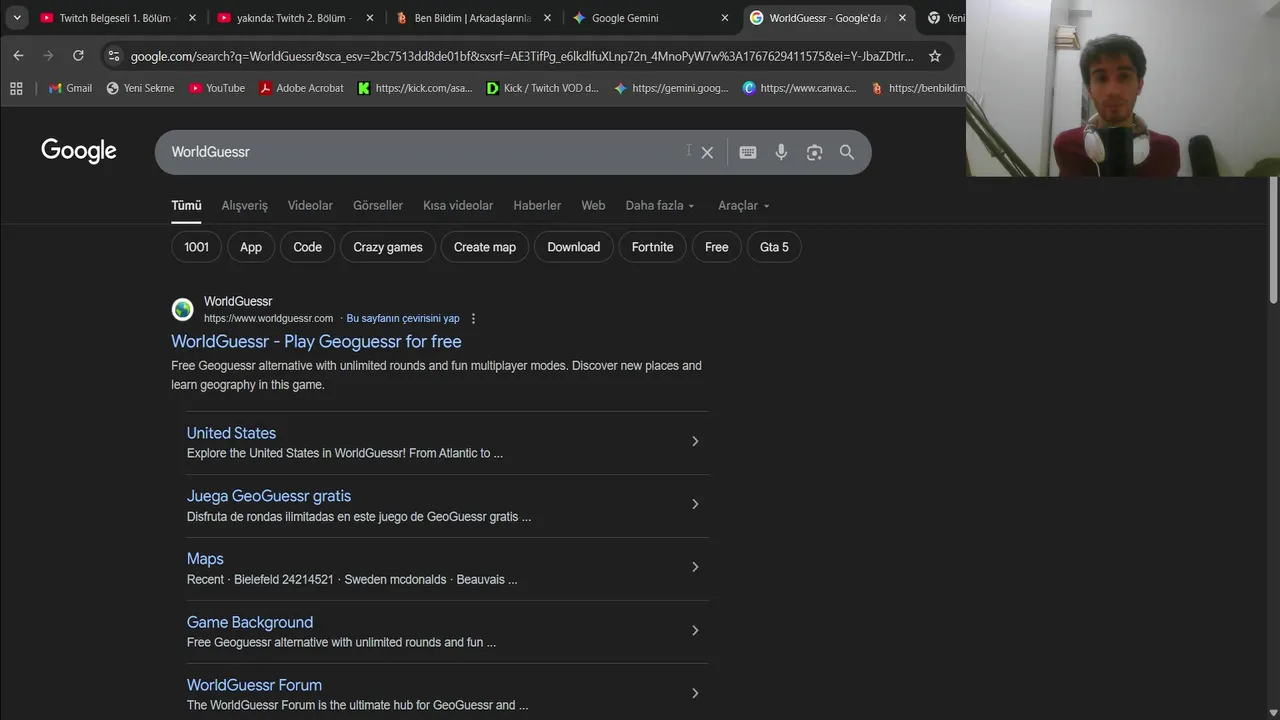The image size is (1280, 720).
Task: Open WorldGuessr - Play Geoguessr for free
Action: pos(316,341)
